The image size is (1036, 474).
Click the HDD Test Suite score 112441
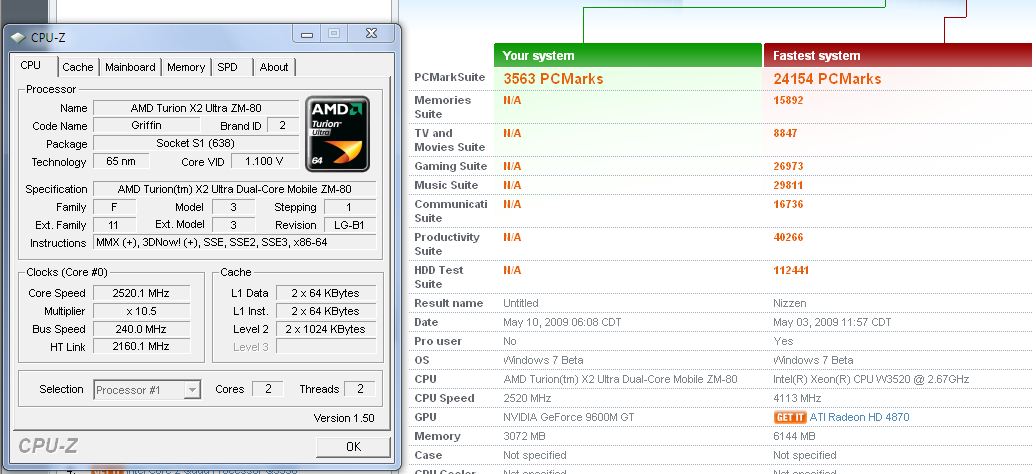(x=791, y=270)
